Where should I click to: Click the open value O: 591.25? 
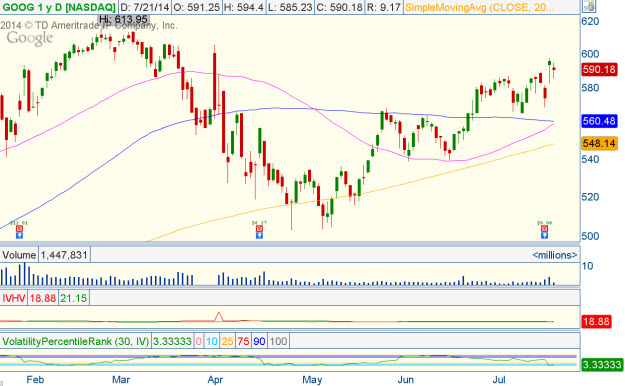click(x=197, y=7)
